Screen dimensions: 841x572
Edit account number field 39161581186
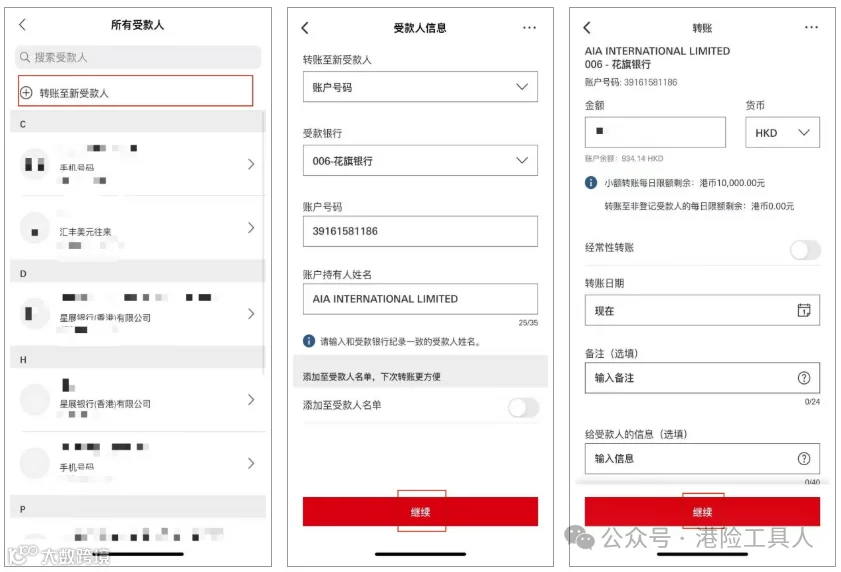(x=420, y=231)
